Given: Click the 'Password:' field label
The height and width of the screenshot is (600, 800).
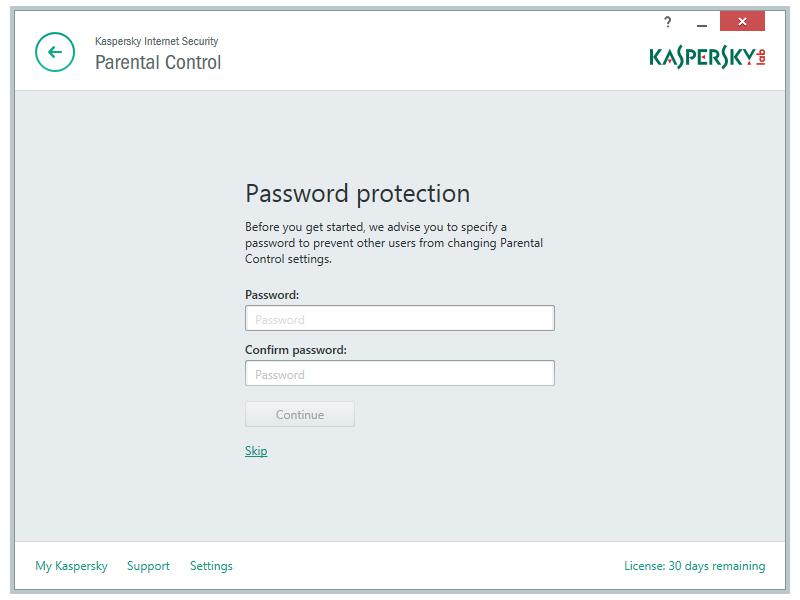Looking at the screenshot, I should tap(272, 295).
